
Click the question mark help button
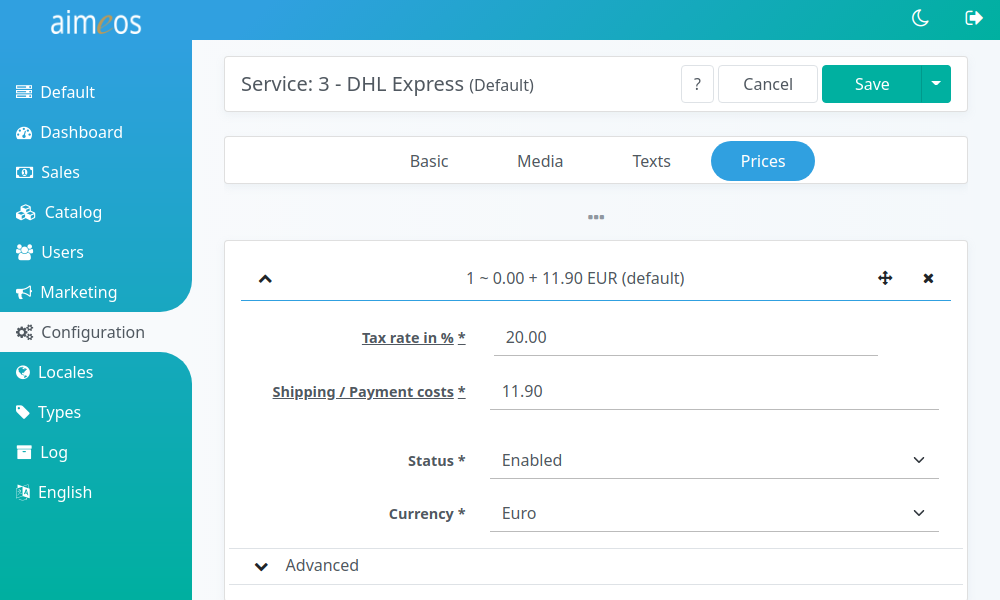point(697,84)
